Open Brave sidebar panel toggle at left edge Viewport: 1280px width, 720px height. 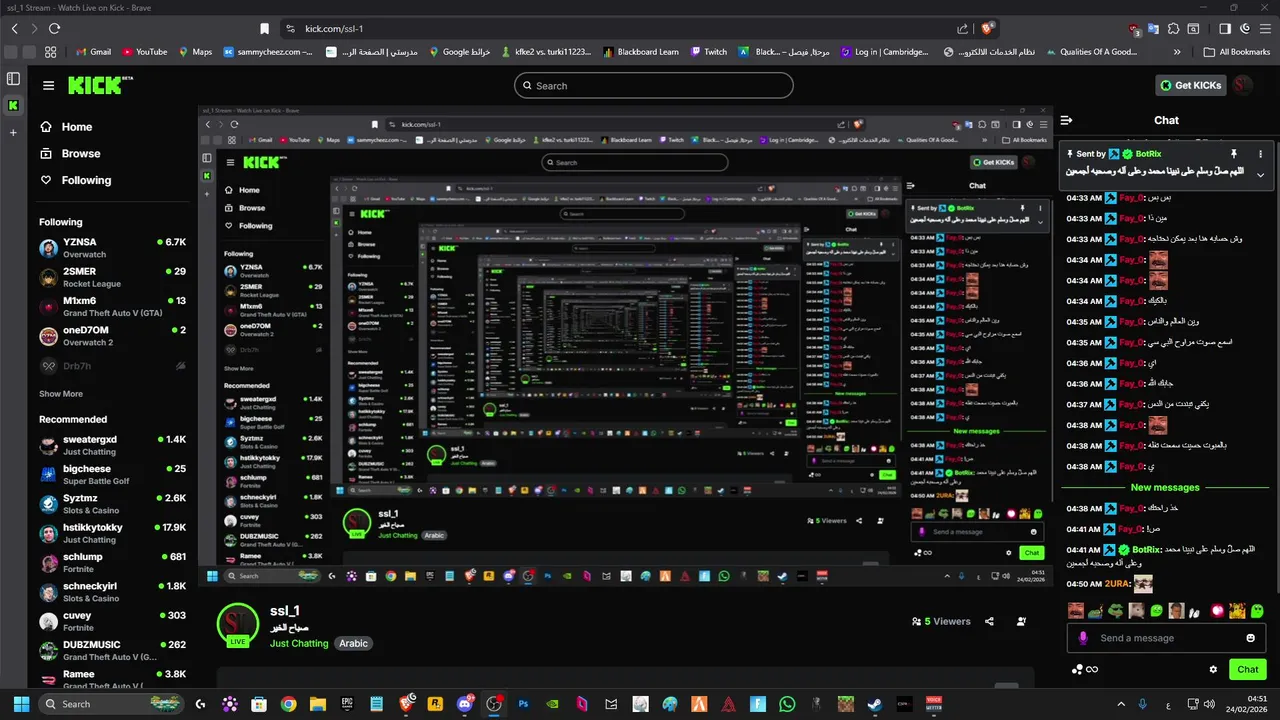coord(13,78)
